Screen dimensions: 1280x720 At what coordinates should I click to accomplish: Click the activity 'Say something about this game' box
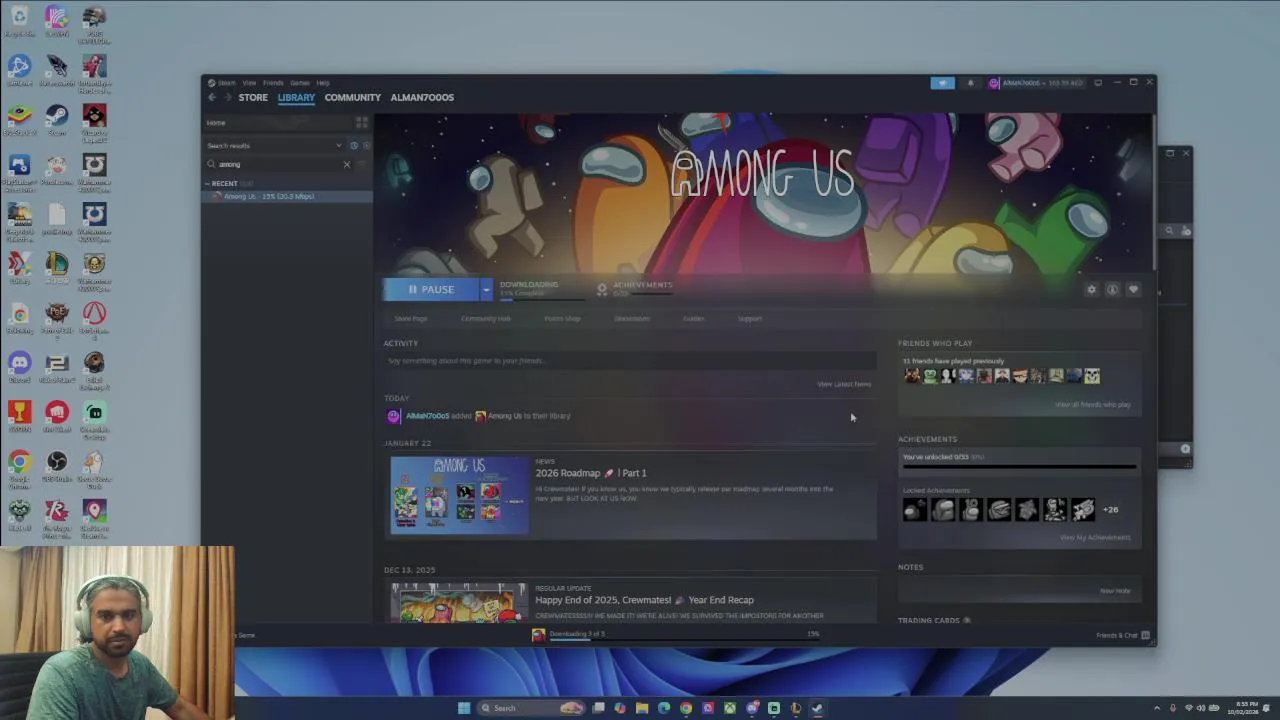pyautogui.click(x=630, y=361)
